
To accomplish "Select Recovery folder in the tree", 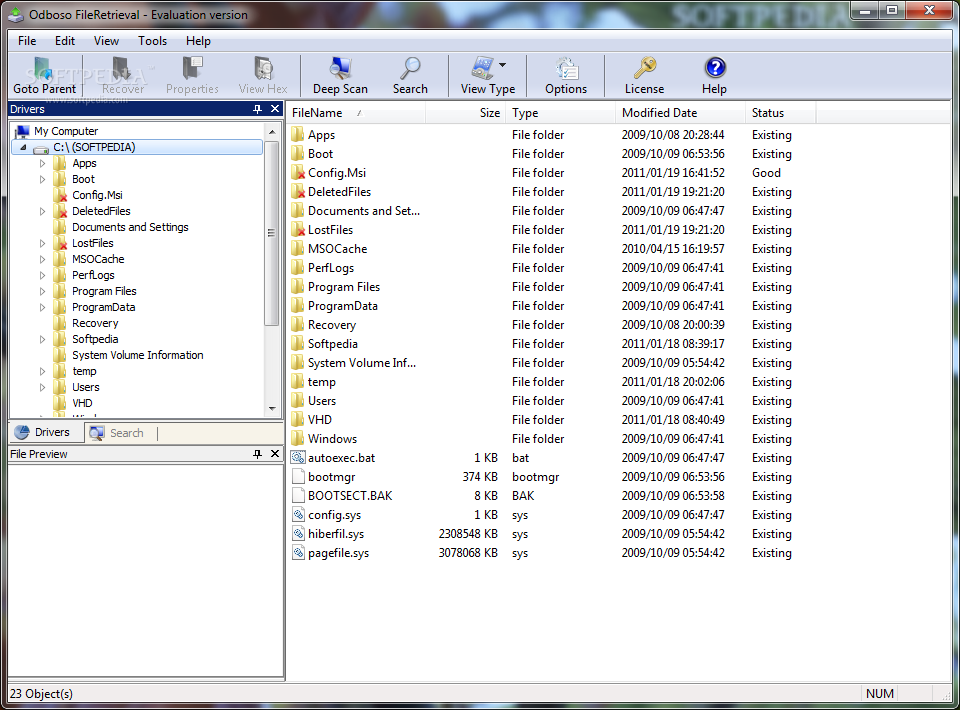I will click(x=95, y=323).
